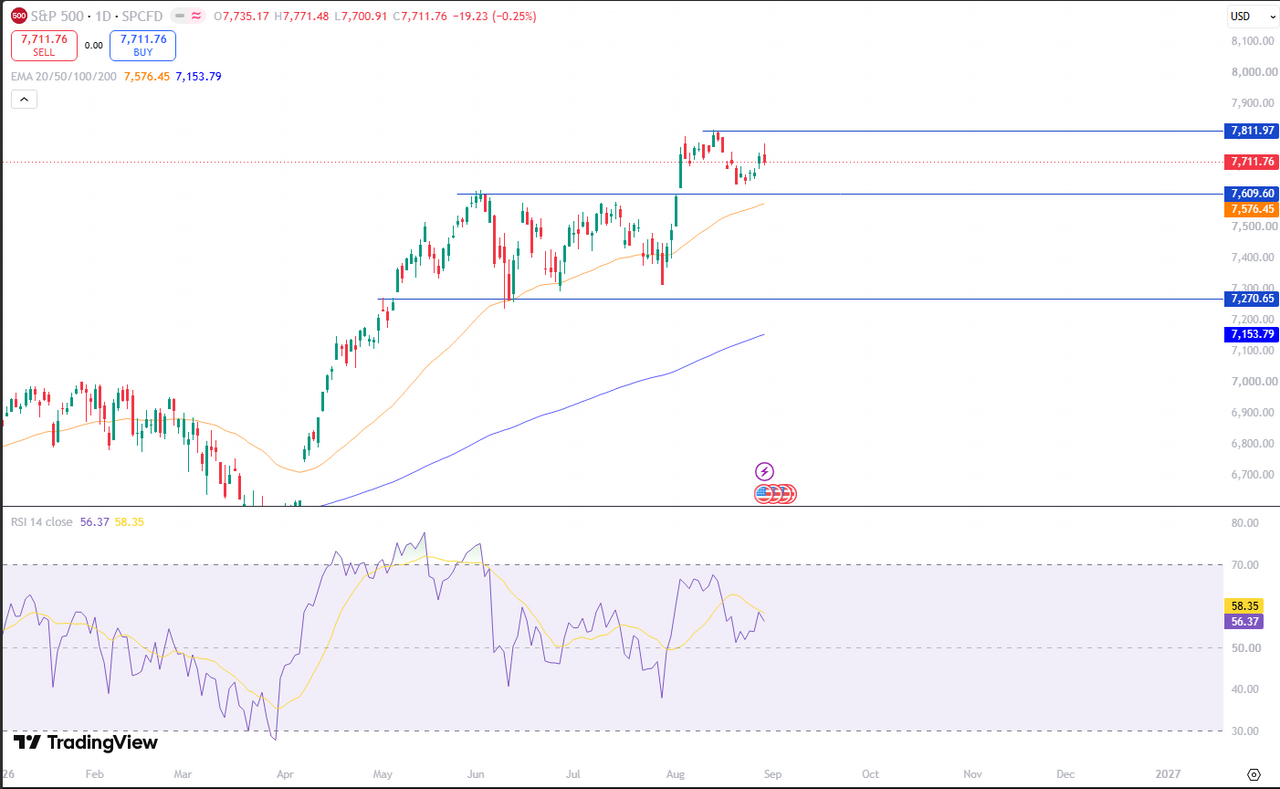The width and height of the screenshot is (1280, 789).
Task: Open the purple lightning bolt event marker
Action: coord(764,471)
